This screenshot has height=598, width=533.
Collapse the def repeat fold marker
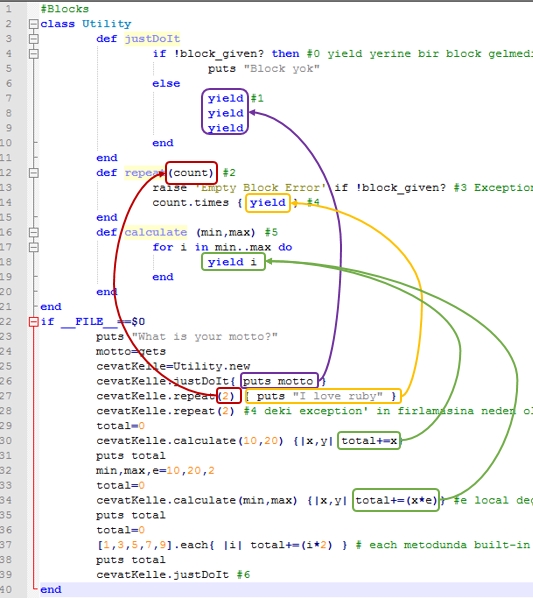click(x=34, y=173)
